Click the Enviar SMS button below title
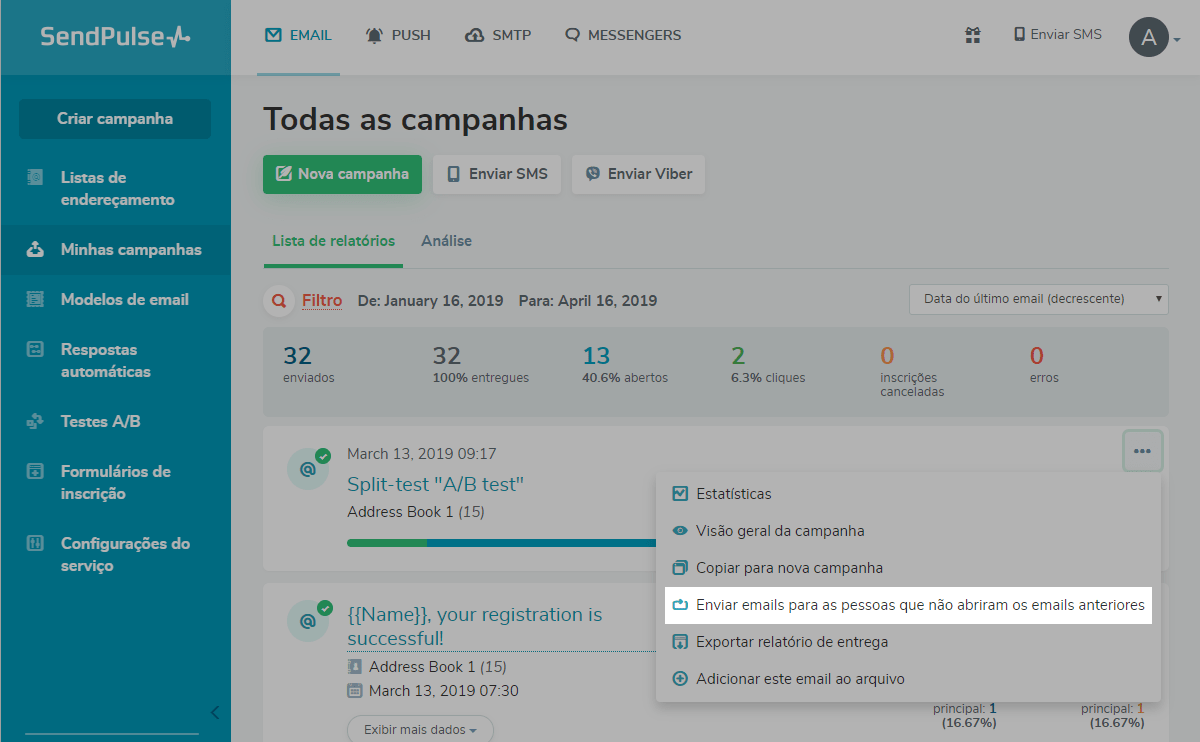 [497, 174]
